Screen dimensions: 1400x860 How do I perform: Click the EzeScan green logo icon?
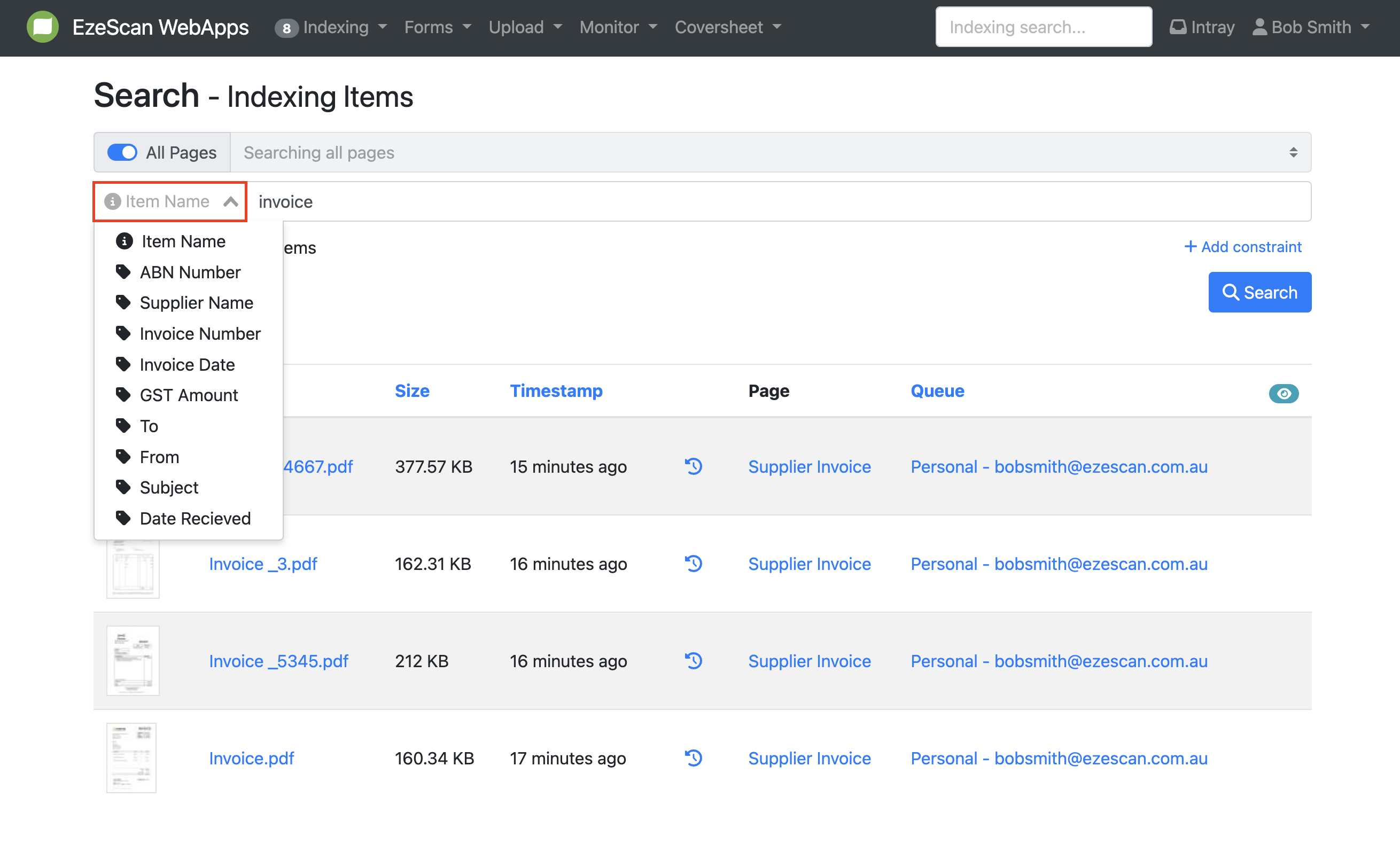coord(43,27)
